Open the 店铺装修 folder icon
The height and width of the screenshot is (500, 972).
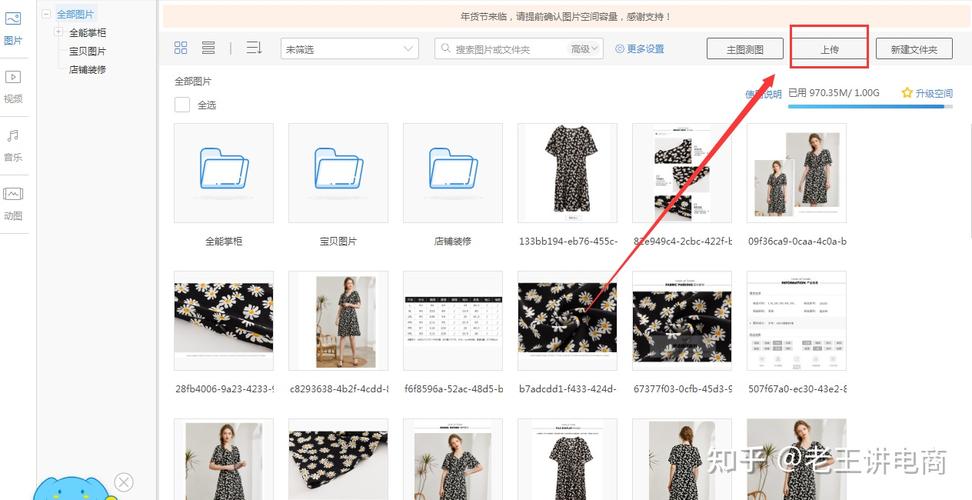pos(453,168)
